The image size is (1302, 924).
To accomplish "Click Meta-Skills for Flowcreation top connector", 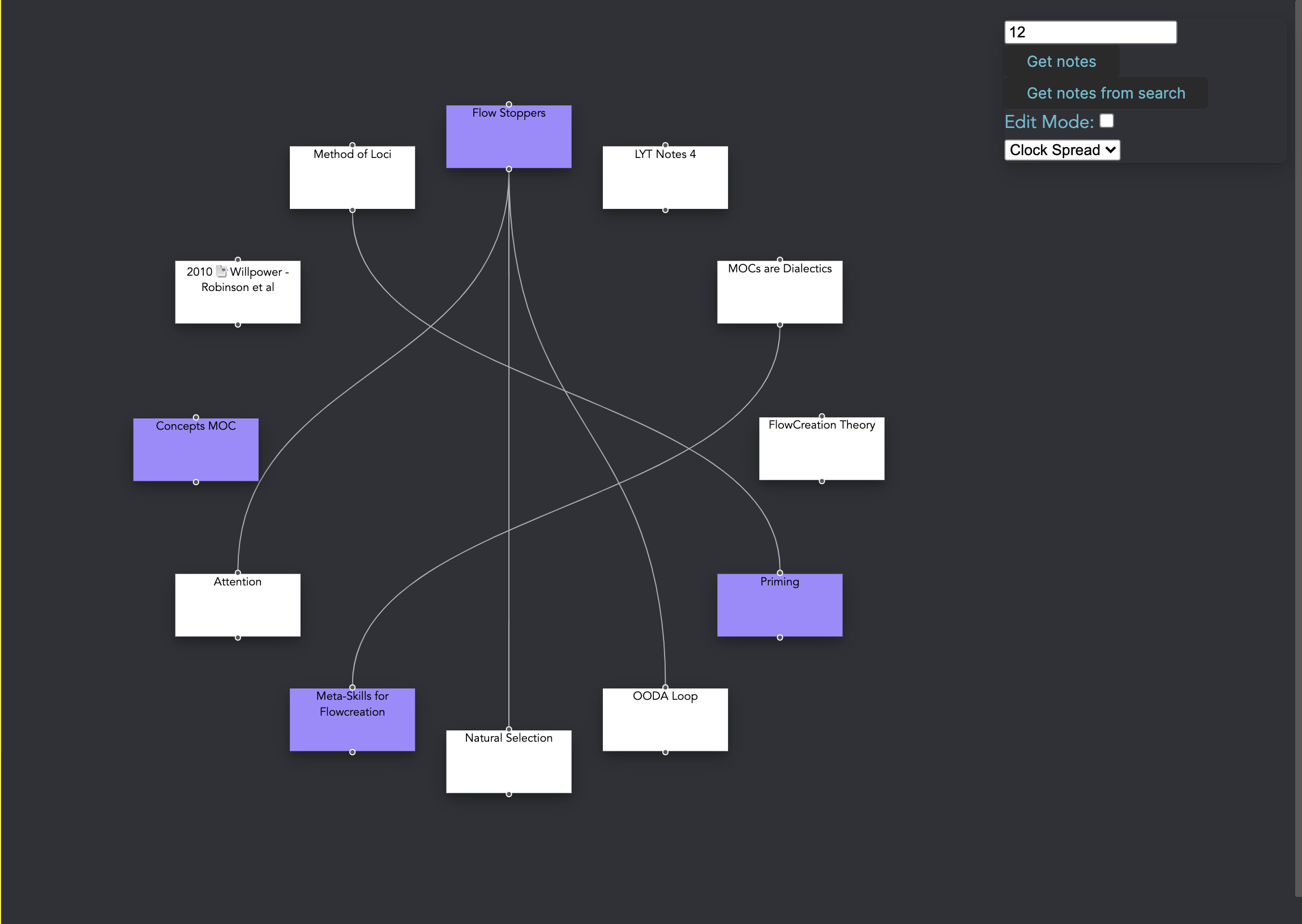I will pos(352,687).
